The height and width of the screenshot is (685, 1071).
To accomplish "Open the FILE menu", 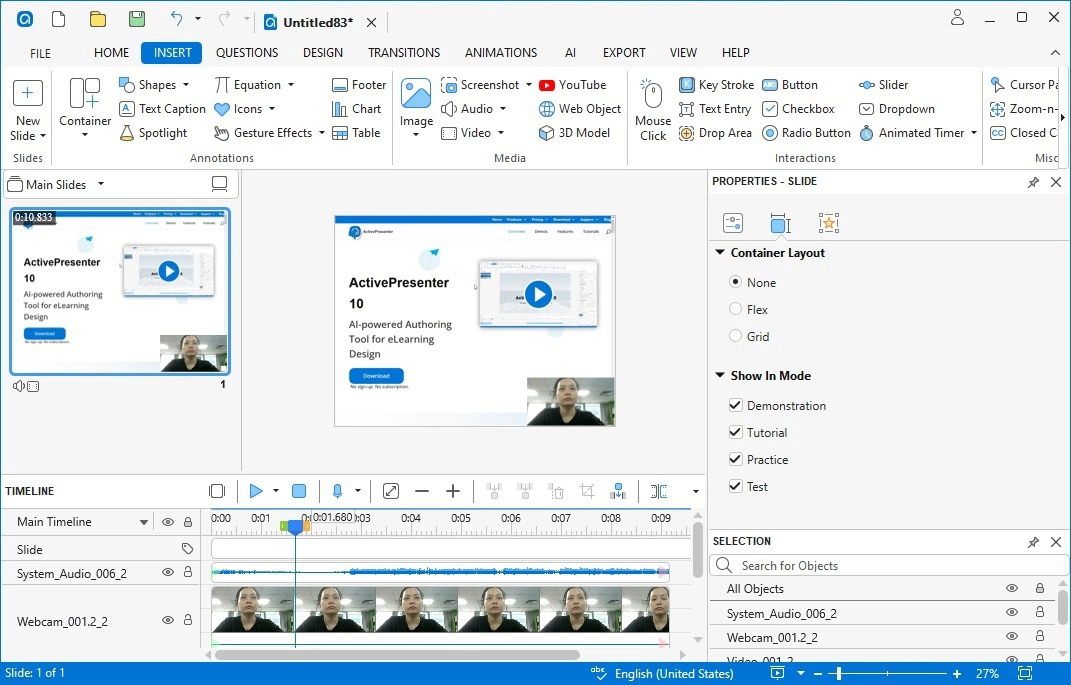I will coord(41,53).
